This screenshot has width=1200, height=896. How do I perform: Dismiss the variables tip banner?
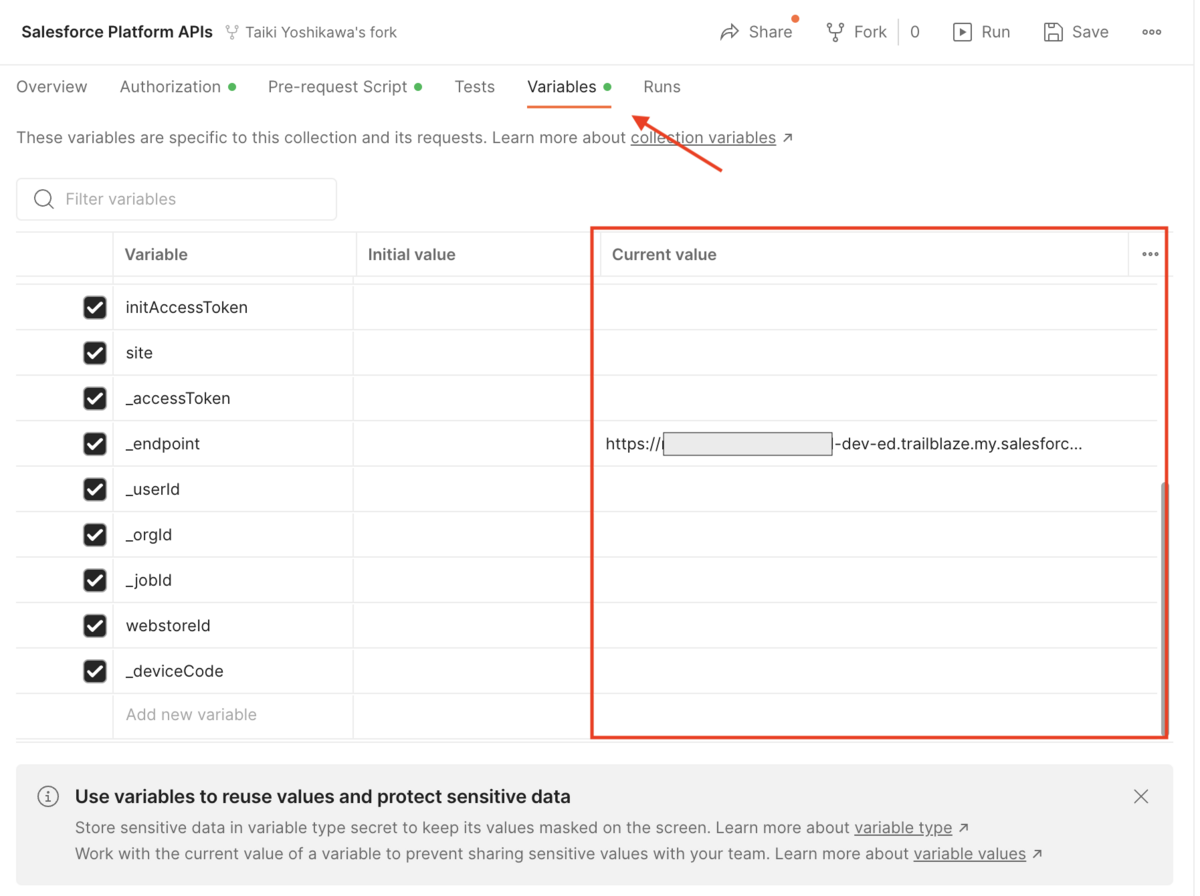pyautogui.click(x=1141, y=797)
